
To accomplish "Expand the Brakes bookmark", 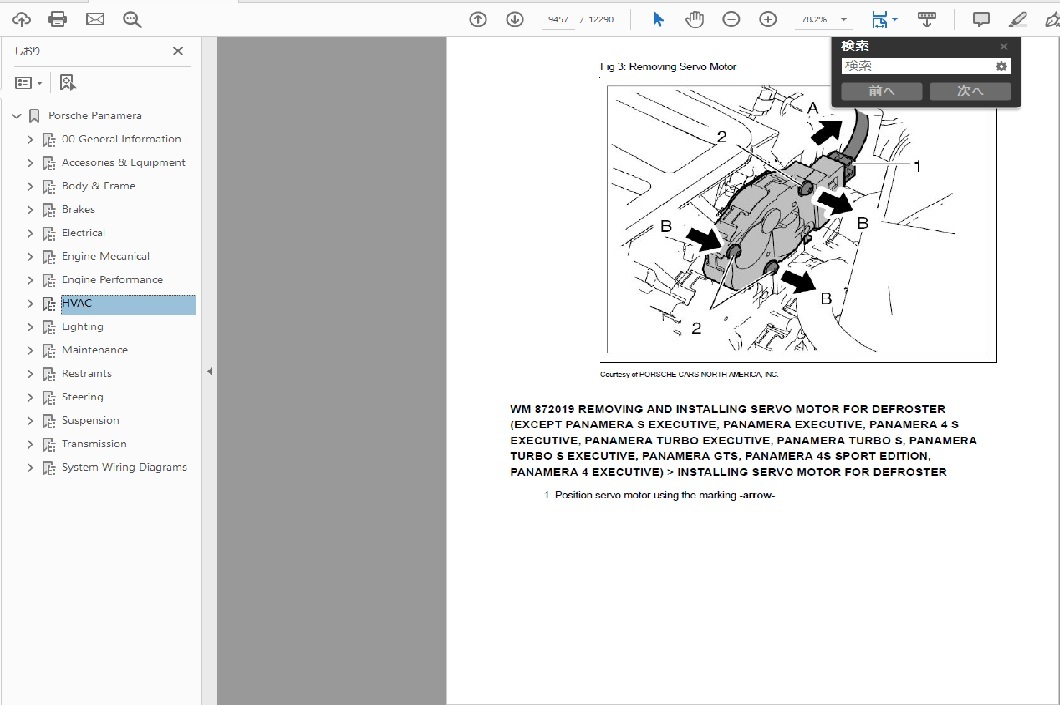I will click(30, 210).
